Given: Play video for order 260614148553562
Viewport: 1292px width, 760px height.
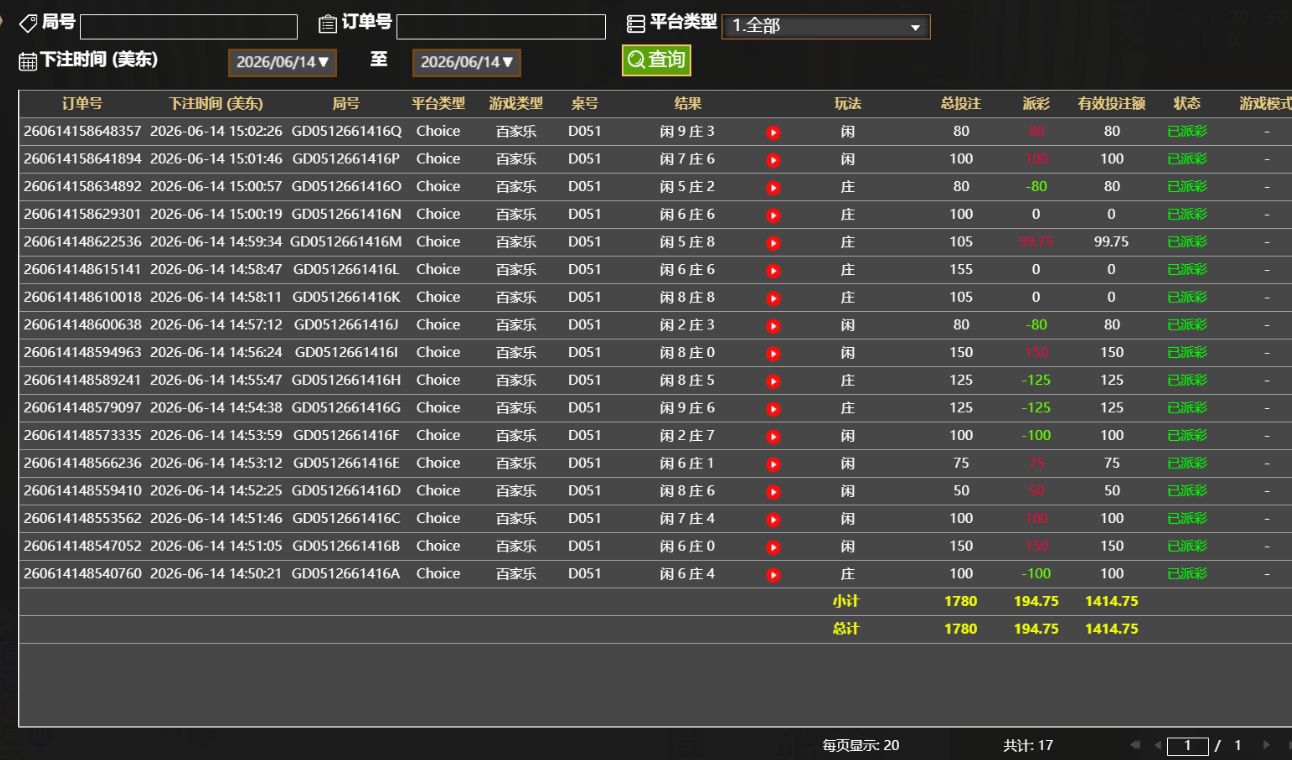Looking at the screenshot, I should [x=773, y=520].
